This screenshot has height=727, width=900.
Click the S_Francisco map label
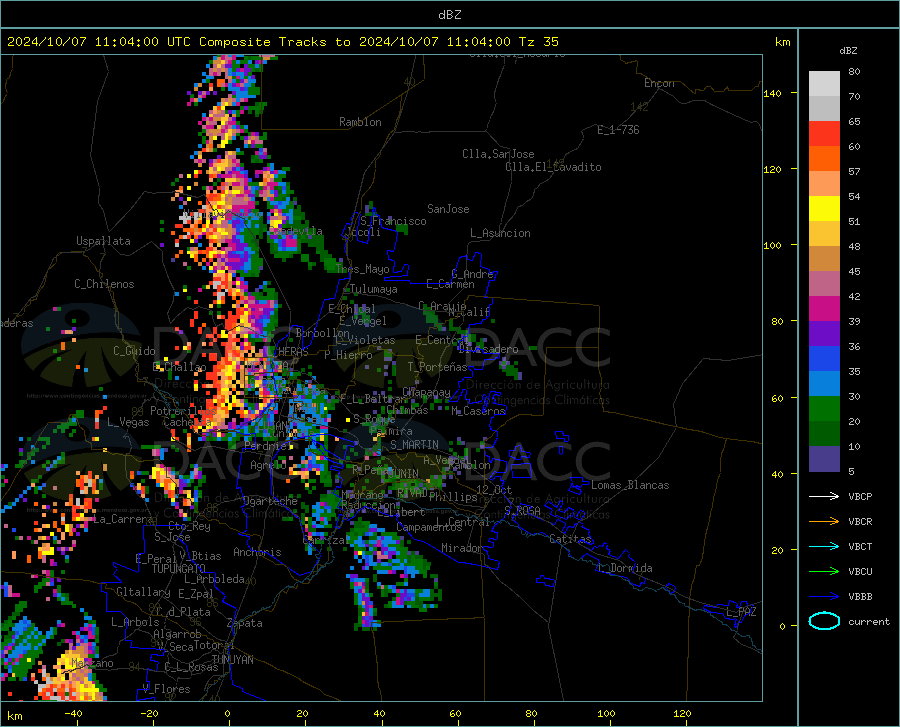393,221
